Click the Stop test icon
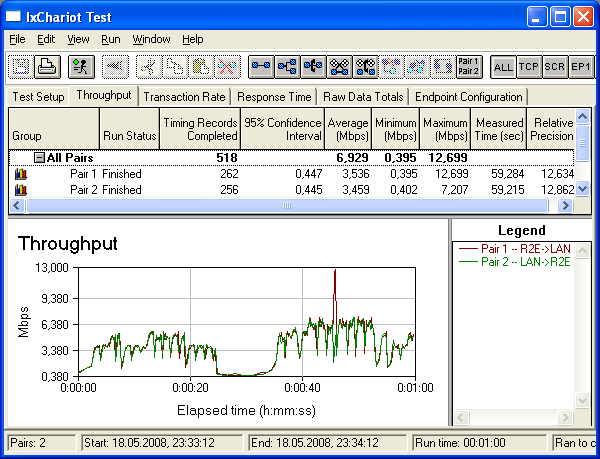The image size is (600, 459). 115,67
